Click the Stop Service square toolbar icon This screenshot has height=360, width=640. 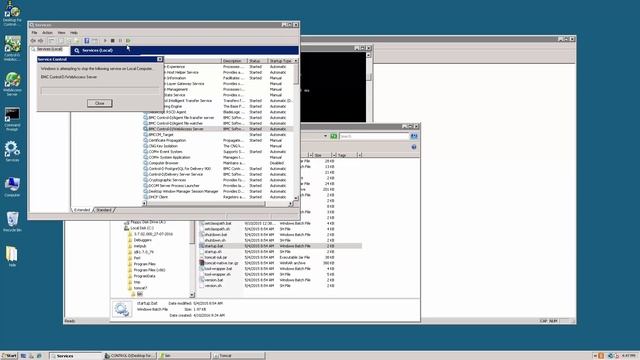click(113, 41)
